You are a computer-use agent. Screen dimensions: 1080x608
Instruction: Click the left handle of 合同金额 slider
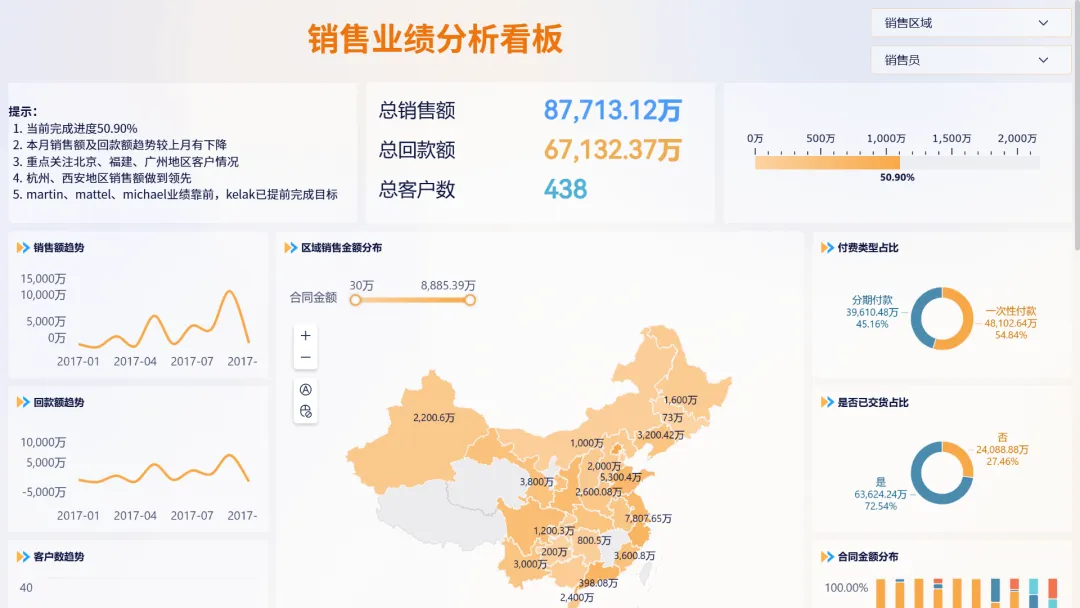[x=355, y=300]
